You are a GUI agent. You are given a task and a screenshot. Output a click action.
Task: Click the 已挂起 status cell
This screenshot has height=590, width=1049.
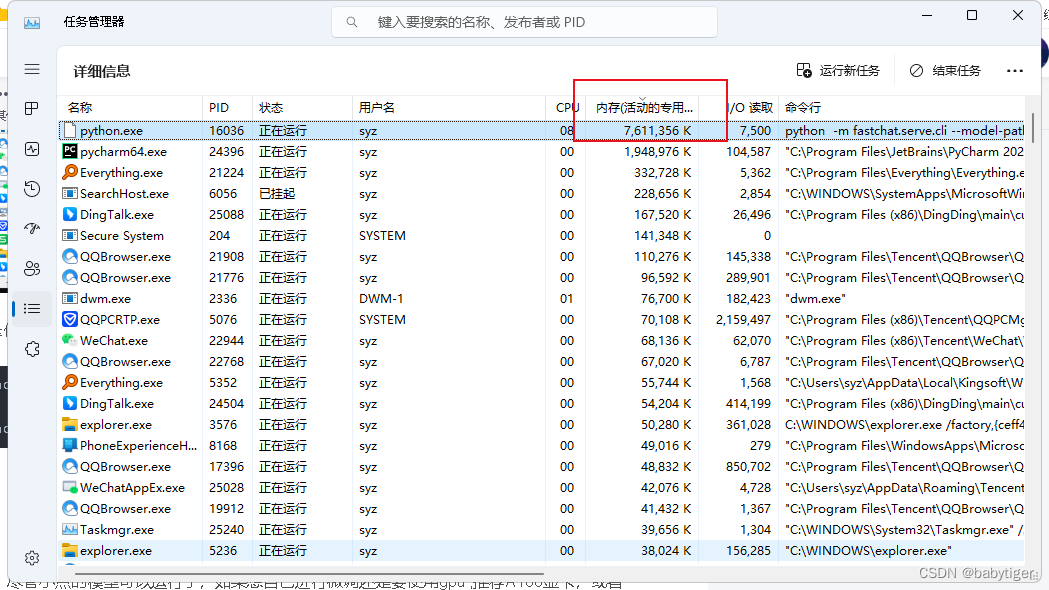click(x=277, y=194)
